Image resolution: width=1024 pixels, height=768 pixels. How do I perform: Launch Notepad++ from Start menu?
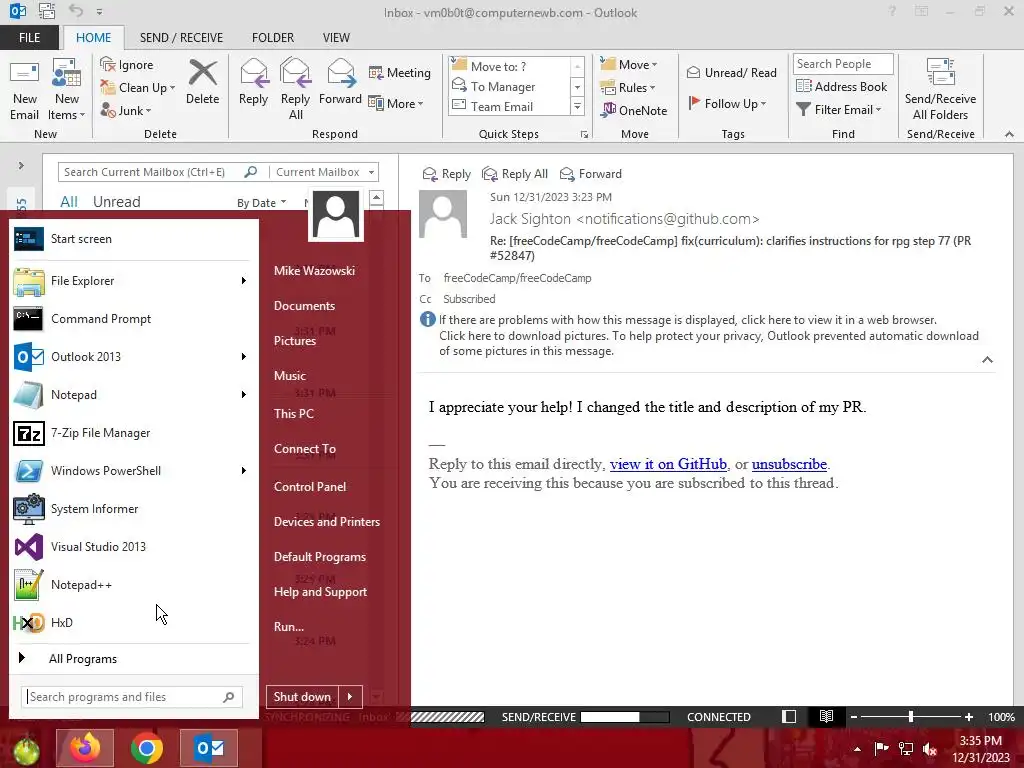click(x=134, y=585)
